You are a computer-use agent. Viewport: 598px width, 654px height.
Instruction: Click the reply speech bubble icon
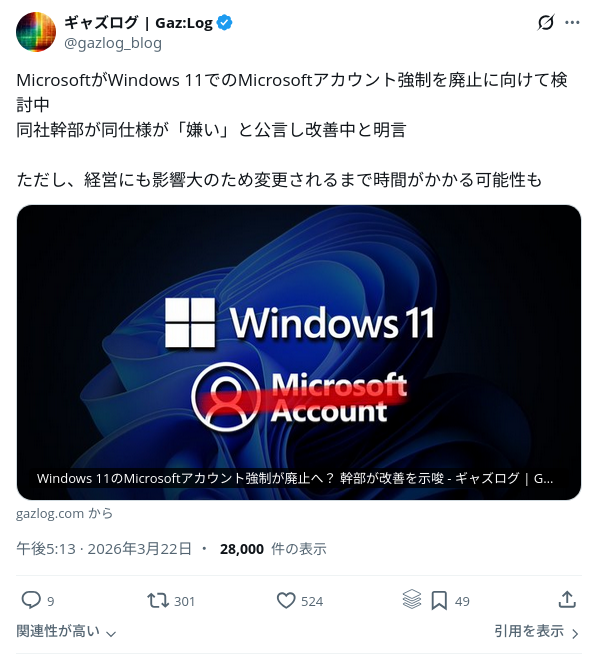[31, 601]
